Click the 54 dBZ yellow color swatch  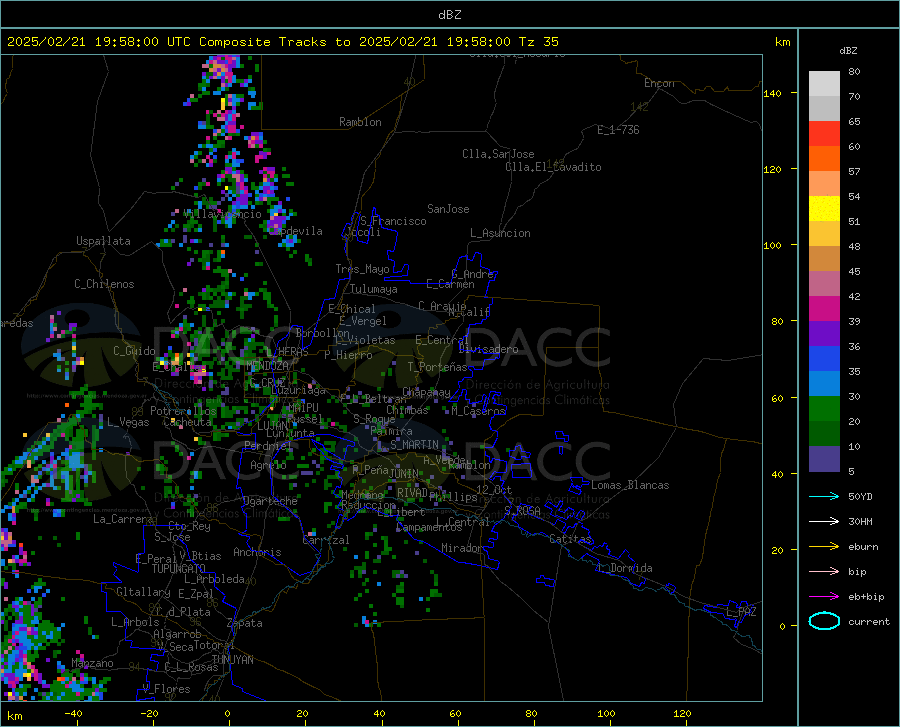coord(824,208)
